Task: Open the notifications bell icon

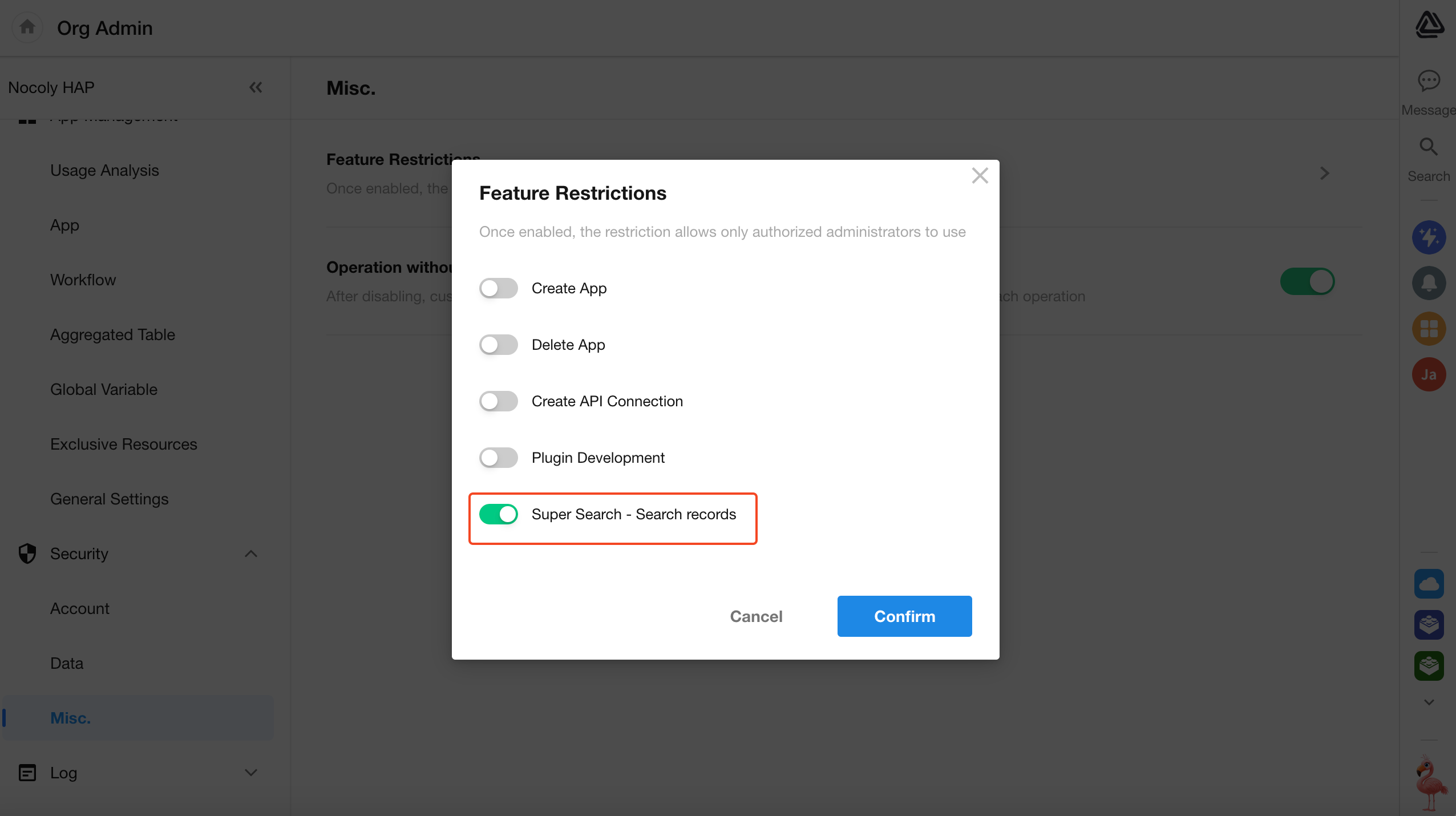Action: pyautogui.click(x=1429, y=283)
